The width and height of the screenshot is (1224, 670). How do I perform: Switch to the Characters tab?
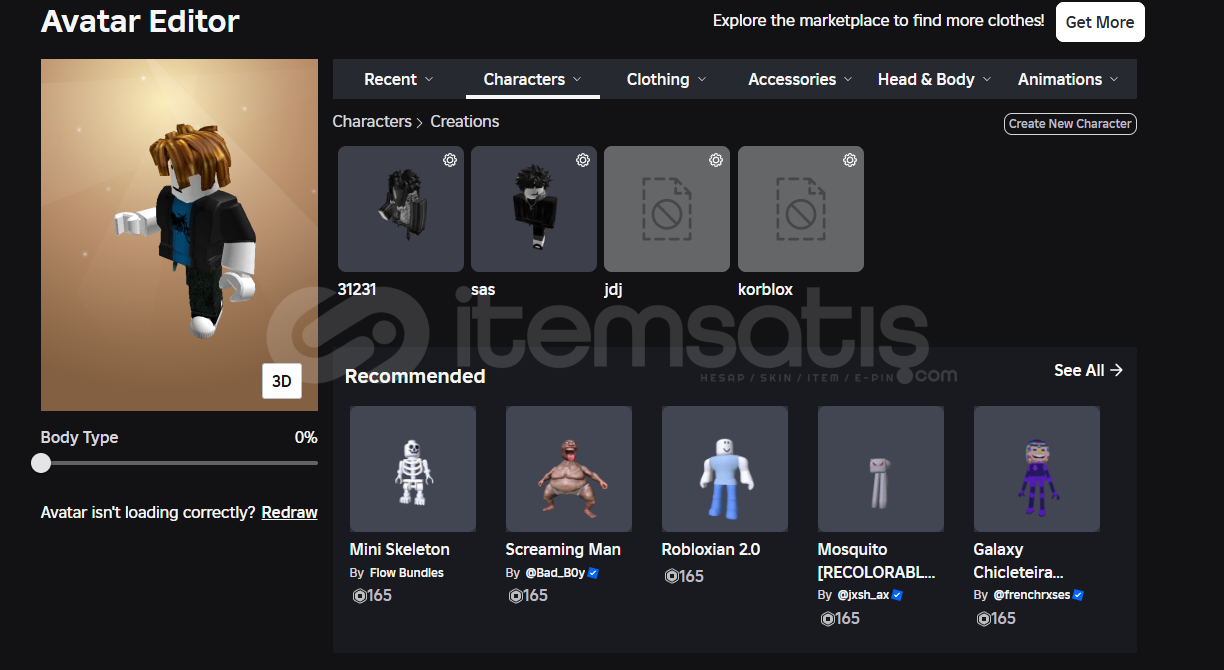[533, 79]
